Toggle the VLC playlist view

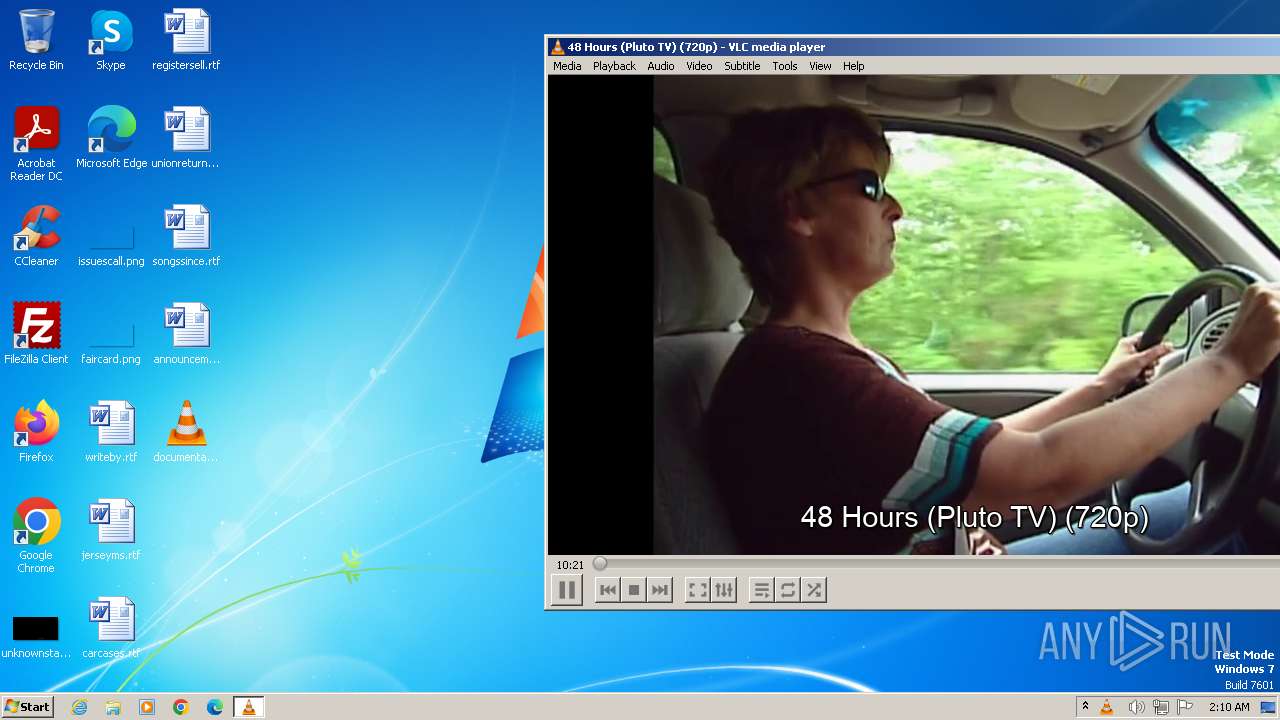point(762,590)
